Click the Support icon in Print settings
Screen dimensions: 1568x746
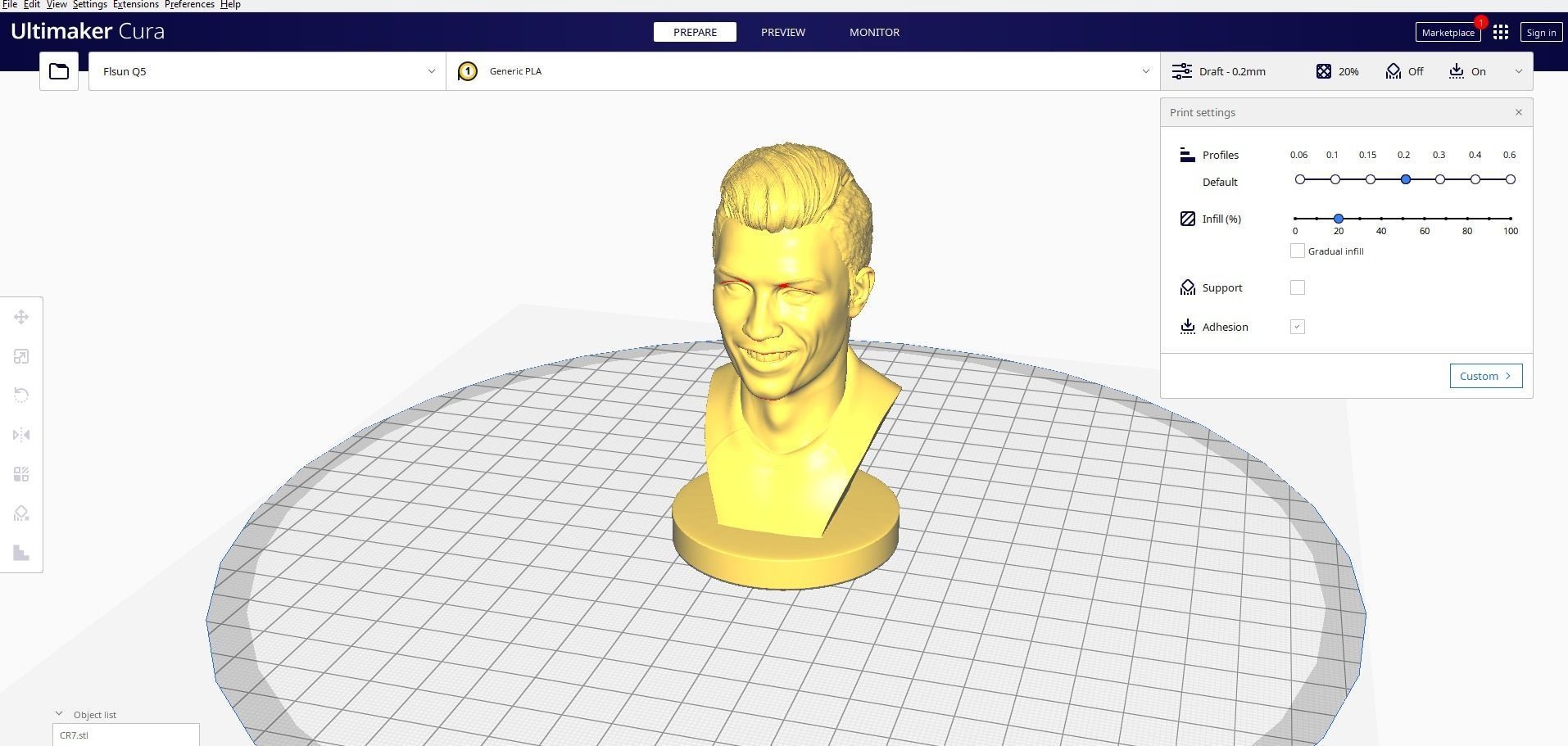(1187, 287)
